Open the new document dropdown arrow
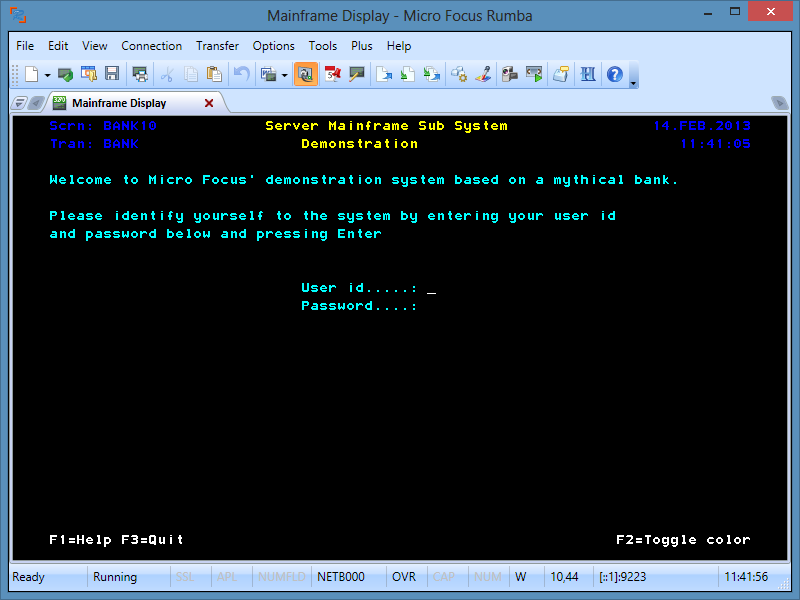This screenshot has height=600, width=800. 45,74
